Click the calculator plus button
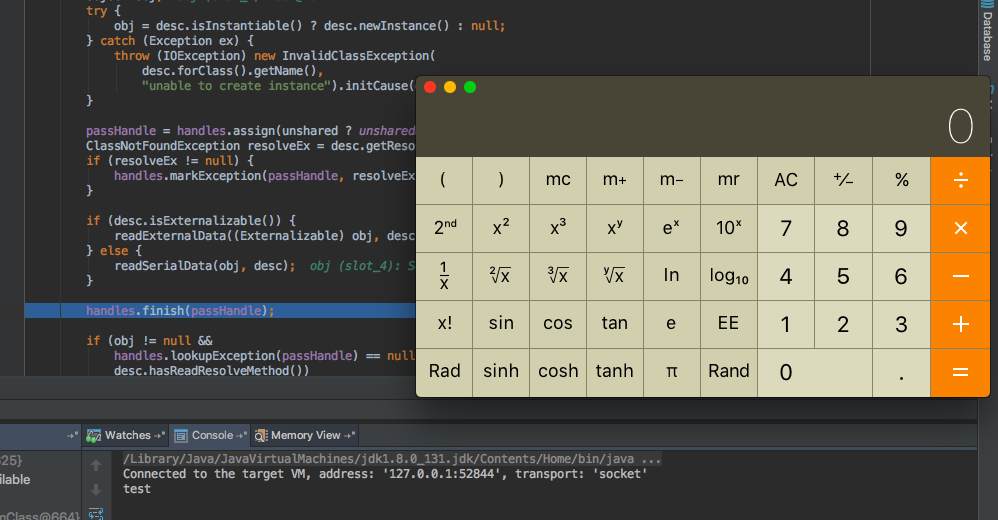The image size is (998, 520). click(960, 324)
